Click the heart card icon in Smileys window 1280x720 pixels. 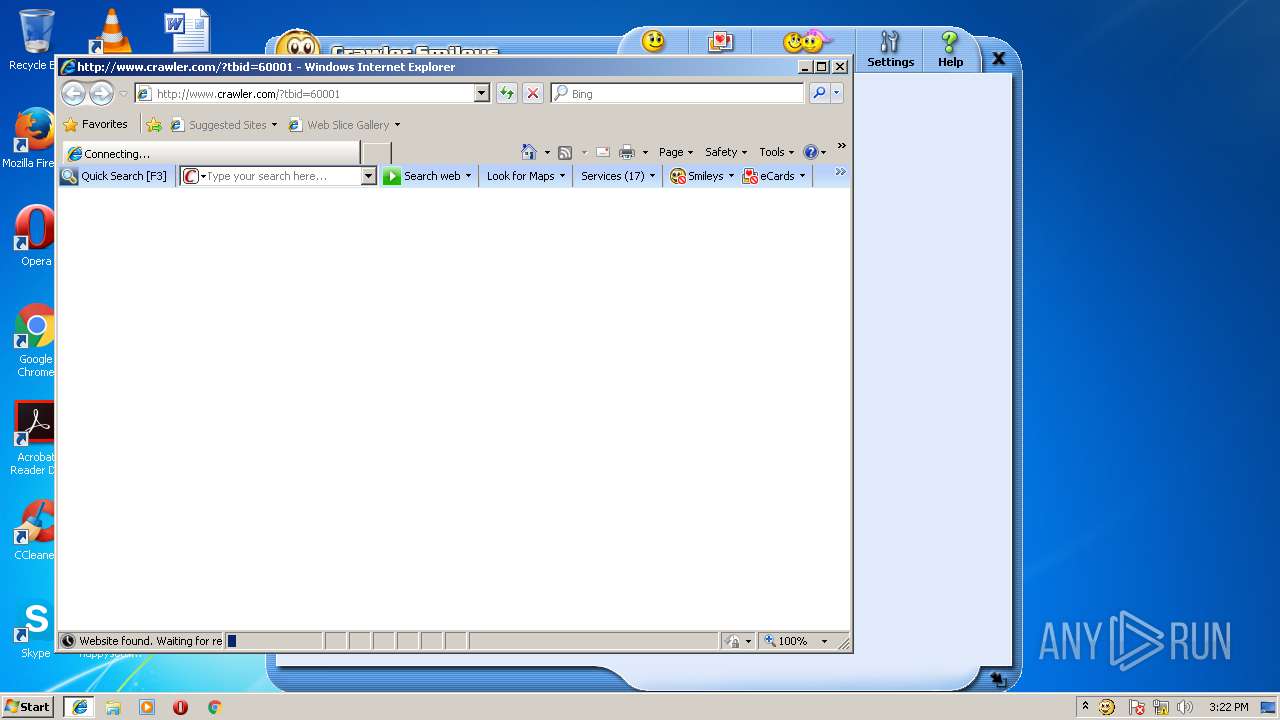720,41
